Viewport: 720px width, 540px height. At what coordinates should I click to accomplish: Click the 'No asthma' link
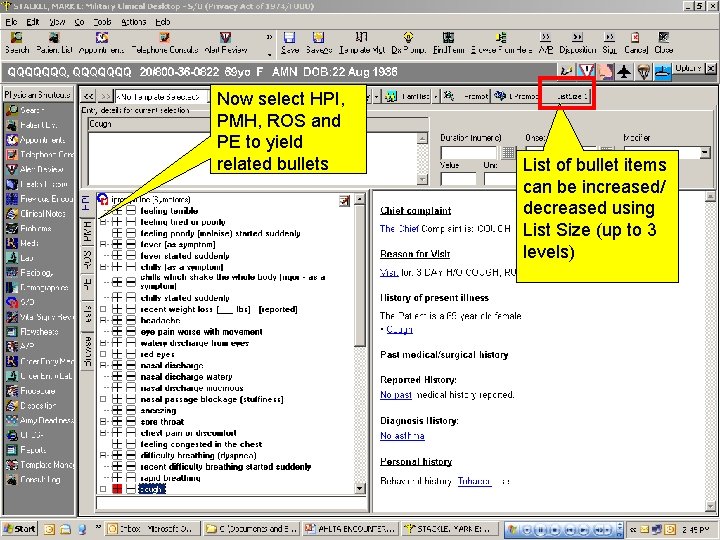pyautogui.click(x=402, y=436)
